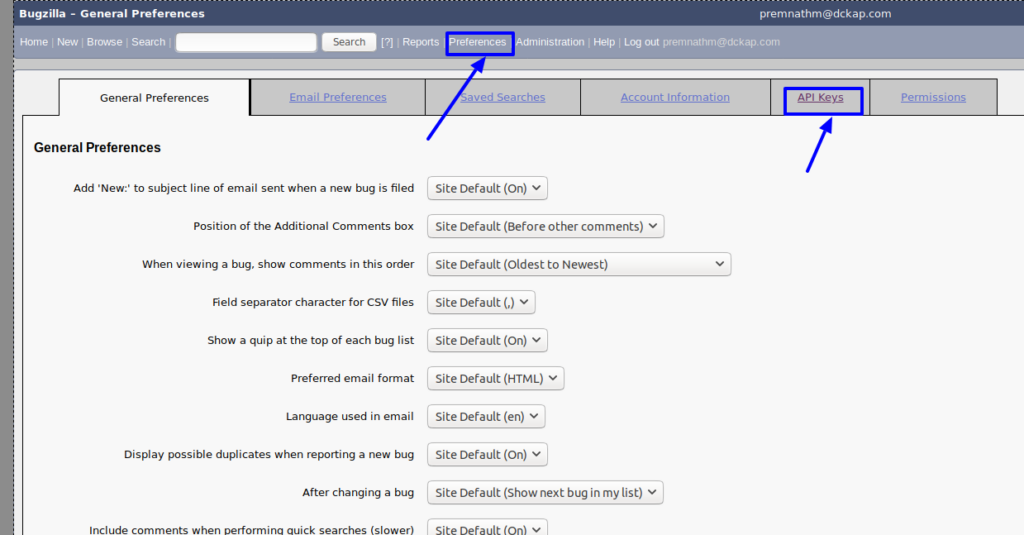Image resolution: width=1024 pixels, height=535 pixels.
Task: Click the New bug link
Action: tap(67, 42)
